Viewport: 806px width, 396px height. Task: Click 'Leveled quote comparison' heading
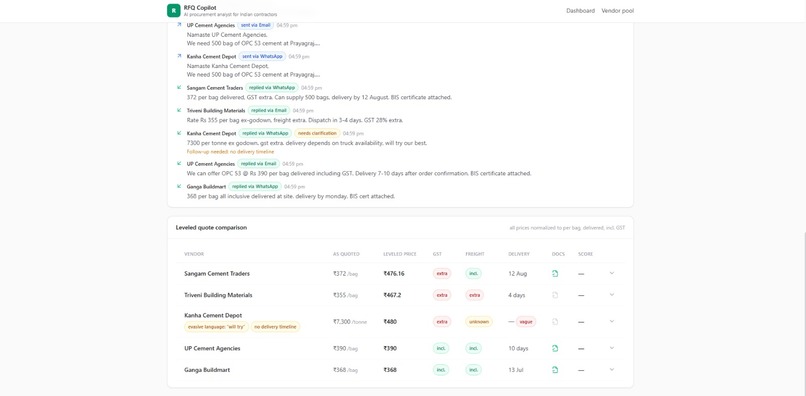211,227
